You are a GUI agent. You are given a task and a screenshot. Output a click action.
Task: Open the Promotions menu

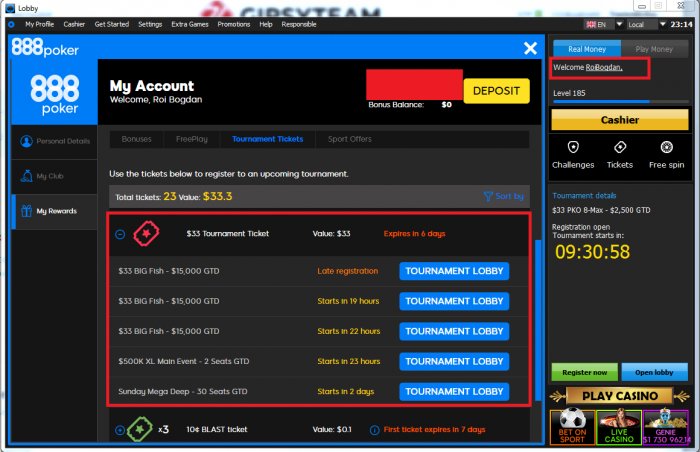[x=234, y=24]
